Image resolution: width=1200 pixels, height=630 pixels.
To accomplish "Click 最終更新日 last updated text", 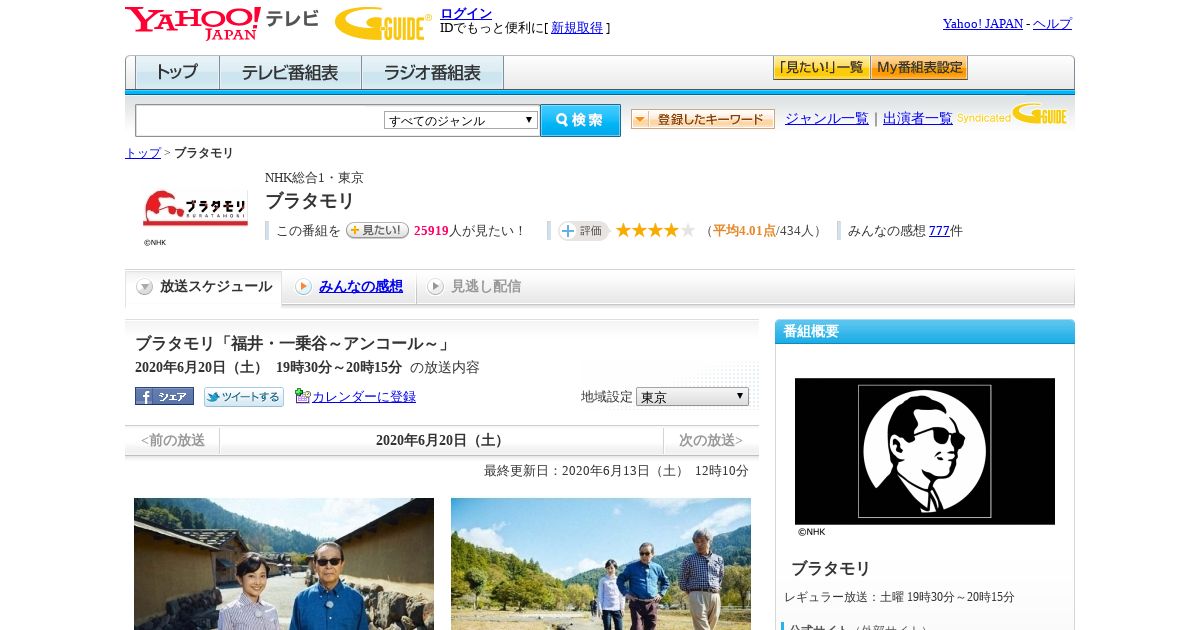I will (616, 471).
